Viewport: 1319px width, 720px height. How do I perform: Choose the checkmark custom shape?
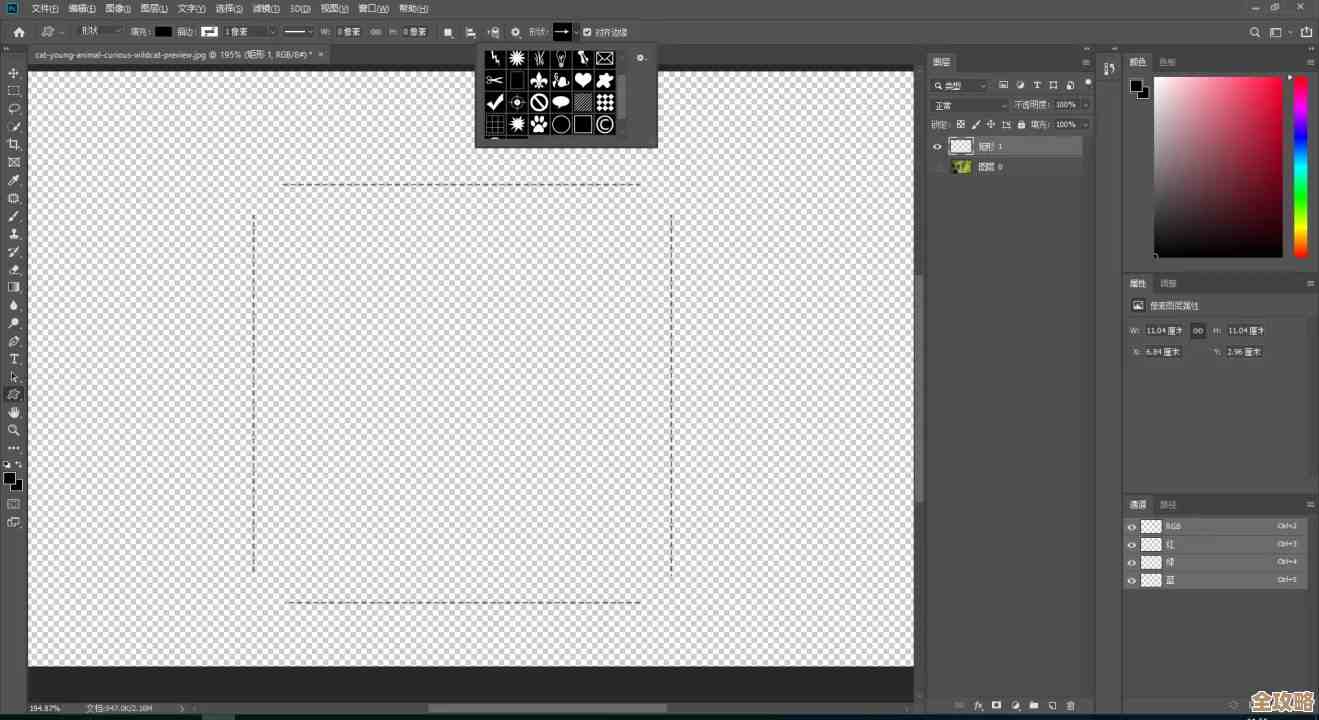[494, 102]
